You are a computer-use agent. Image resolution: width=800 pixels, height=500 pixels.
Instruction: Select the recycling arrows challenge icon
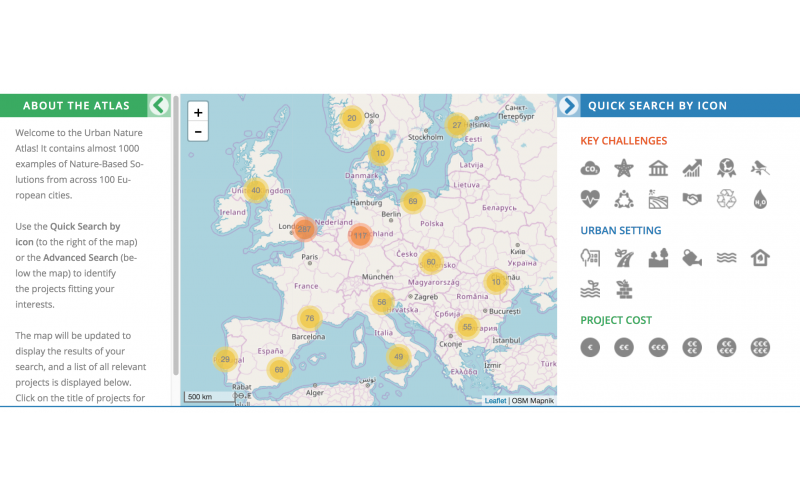click(727, 200)
